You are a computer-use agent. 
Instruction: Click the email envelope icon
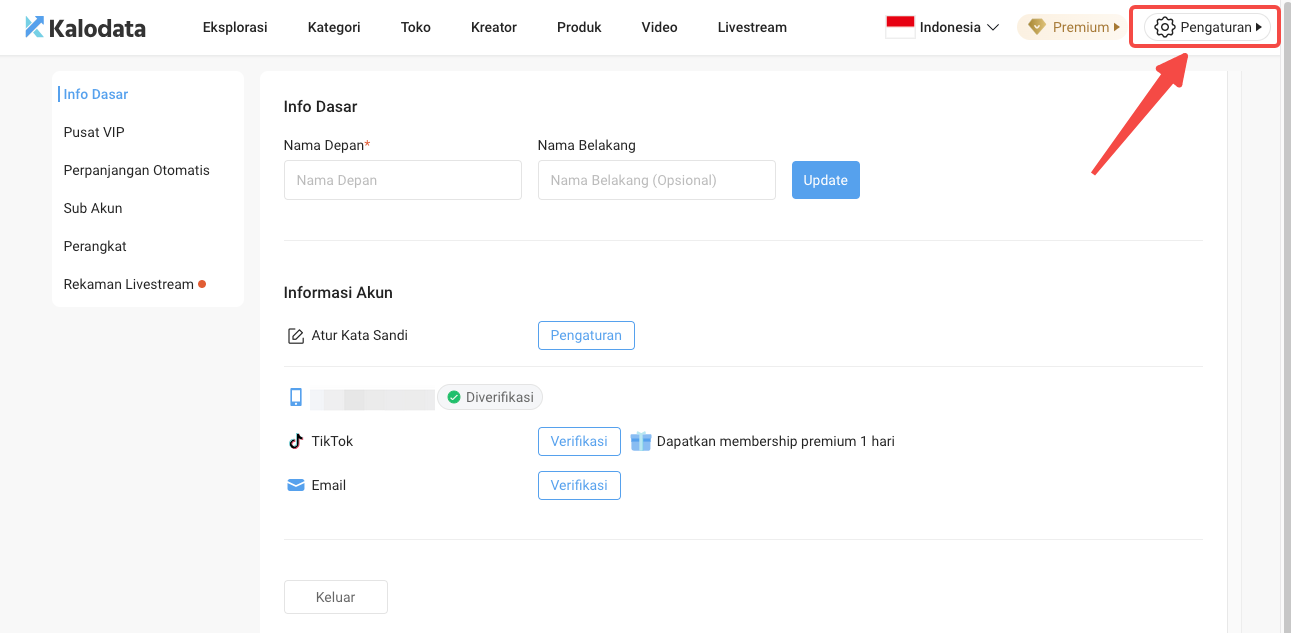pos(295,485)
